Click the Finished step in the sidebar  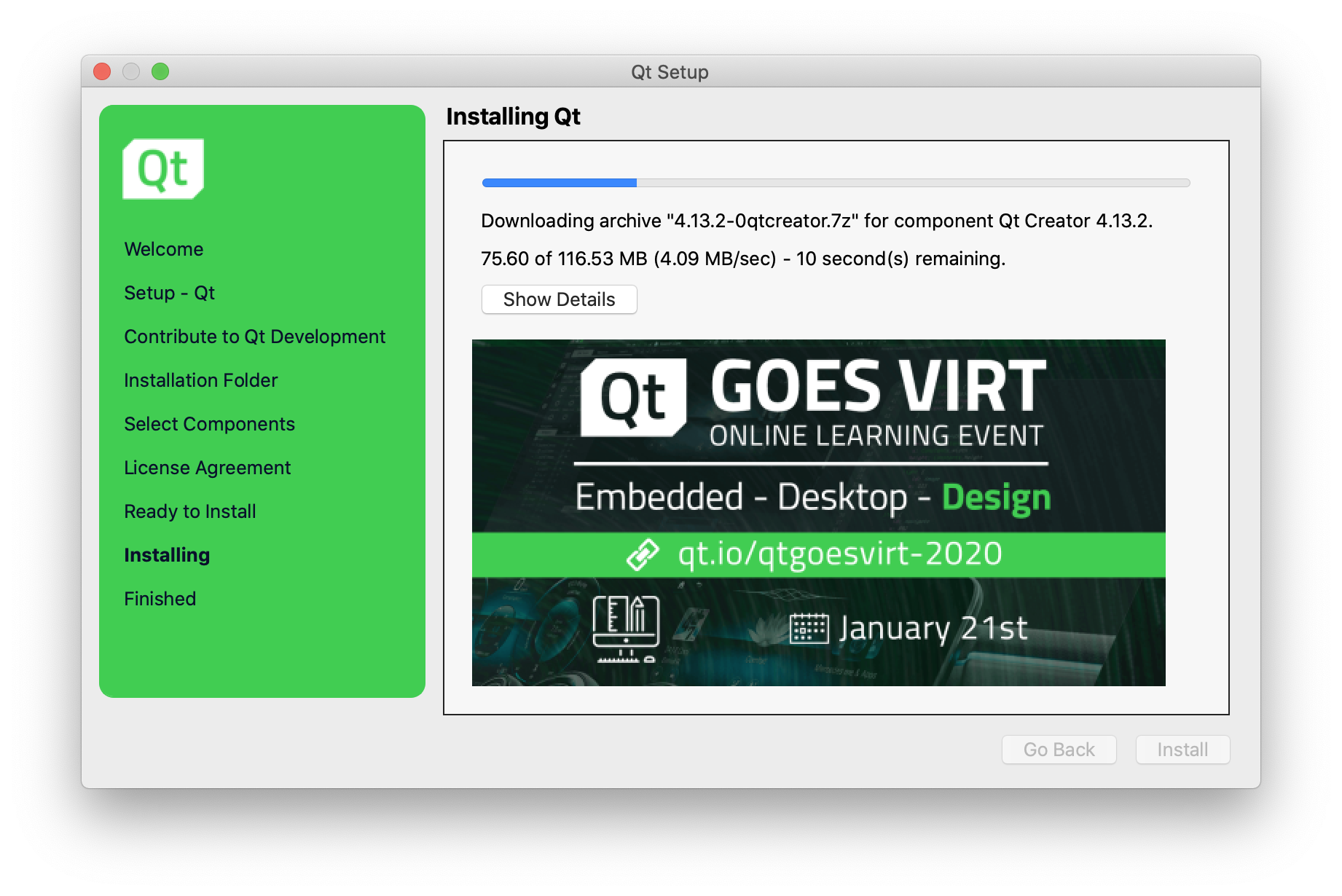tap(160, 599)
